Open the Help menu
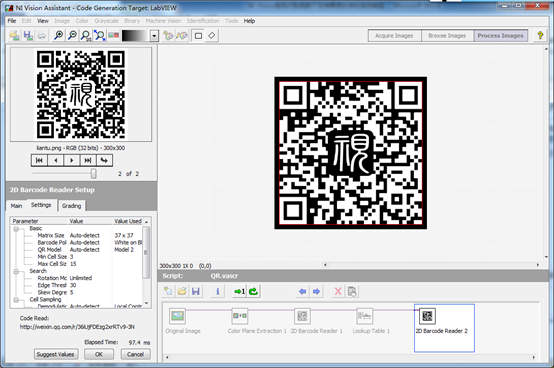 tap(249, 21)
